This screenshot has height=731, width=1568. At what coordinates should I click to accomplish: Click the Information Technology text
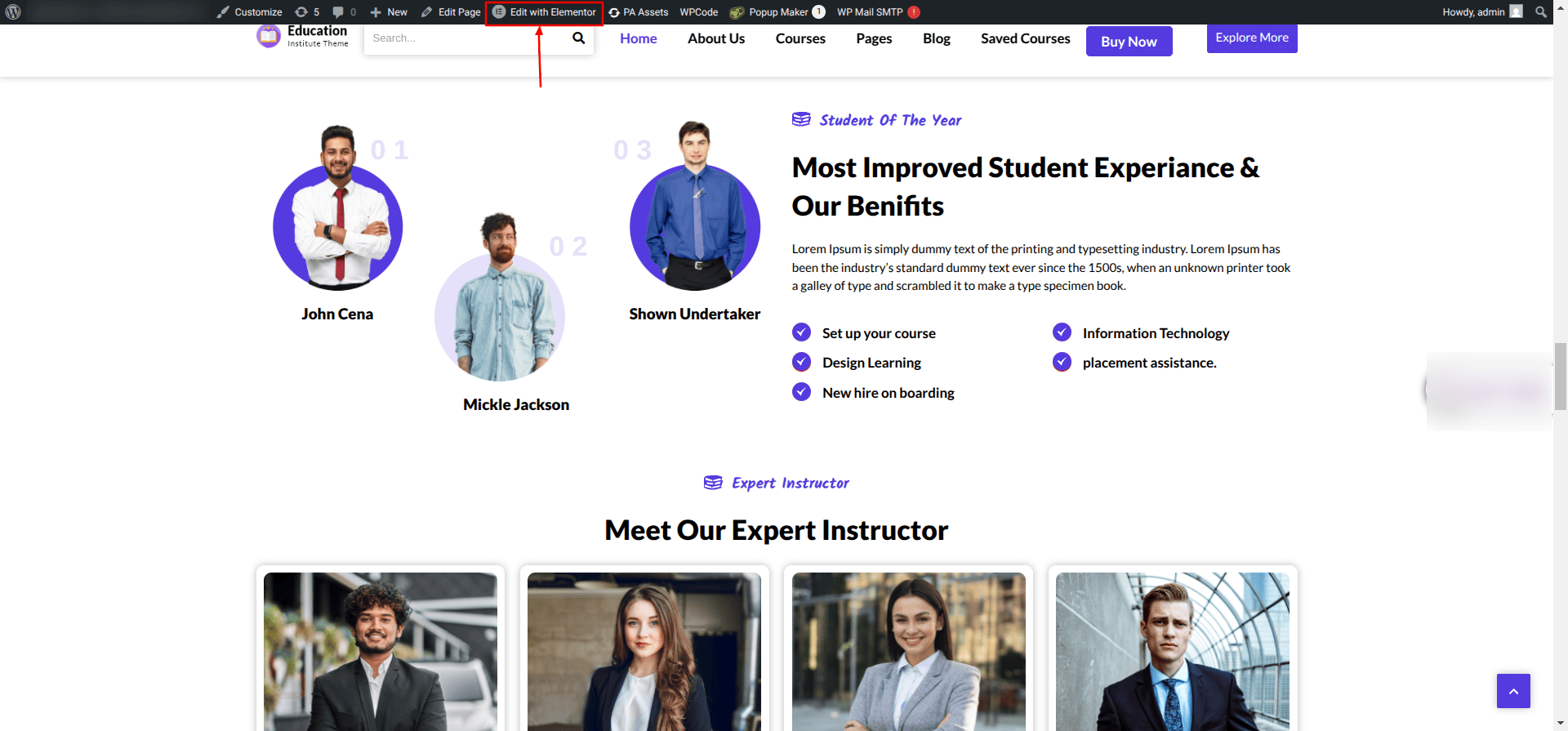(x=1156, y=333)
